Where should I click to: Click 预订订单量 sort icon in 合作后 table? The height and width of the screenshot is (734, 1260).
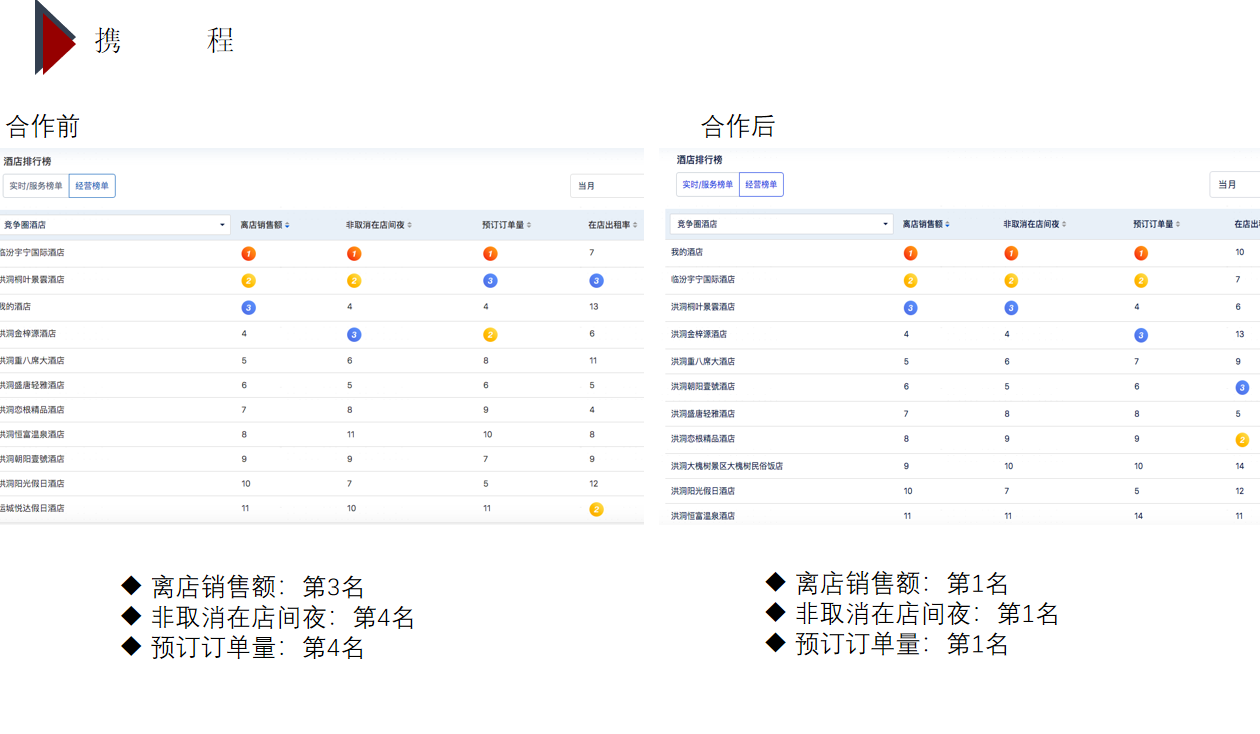1178,224
